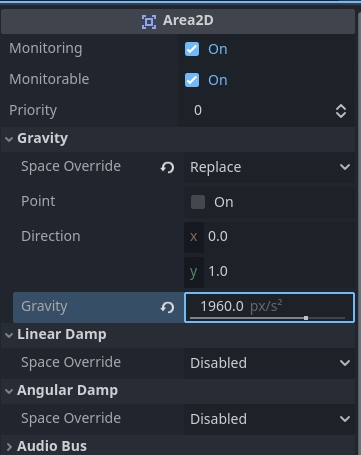The width and height of the screenshot is (361, 455).
Task: Reset Space Override with revert arrow icon
Action: coord(167,167)
